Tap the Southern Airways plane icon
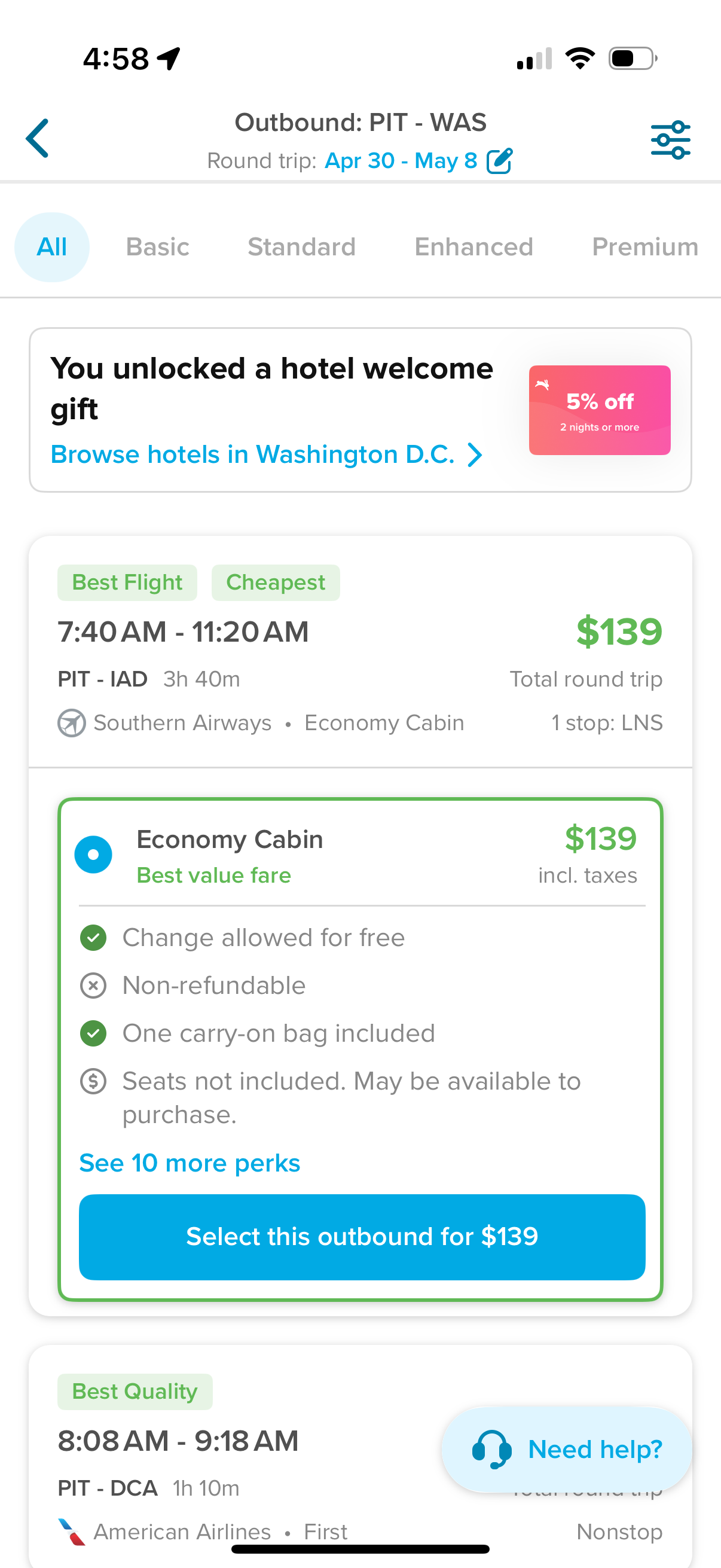 pyautogui.click(x=72, y=723)
